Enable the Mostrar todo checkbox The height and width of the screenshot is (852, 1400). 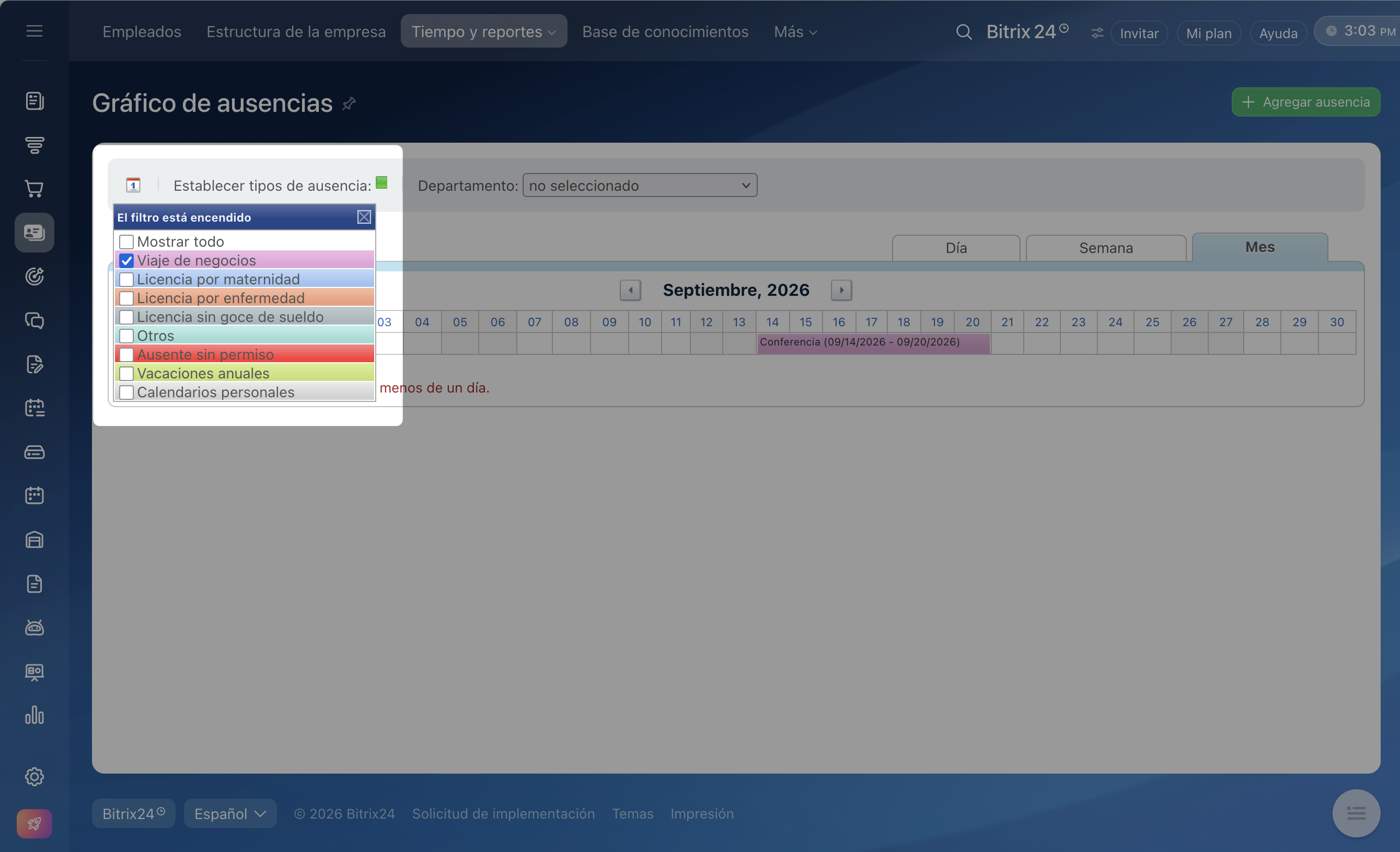click(x=126, y=242)
